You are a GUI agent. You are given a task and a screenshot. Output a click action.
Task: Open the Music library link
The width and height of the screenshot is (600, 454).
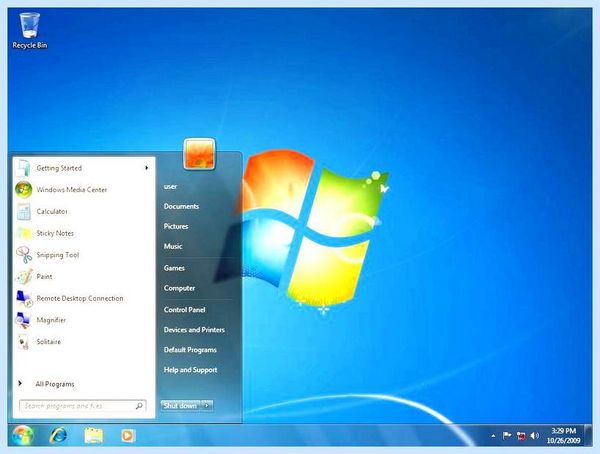coord(173,246)
